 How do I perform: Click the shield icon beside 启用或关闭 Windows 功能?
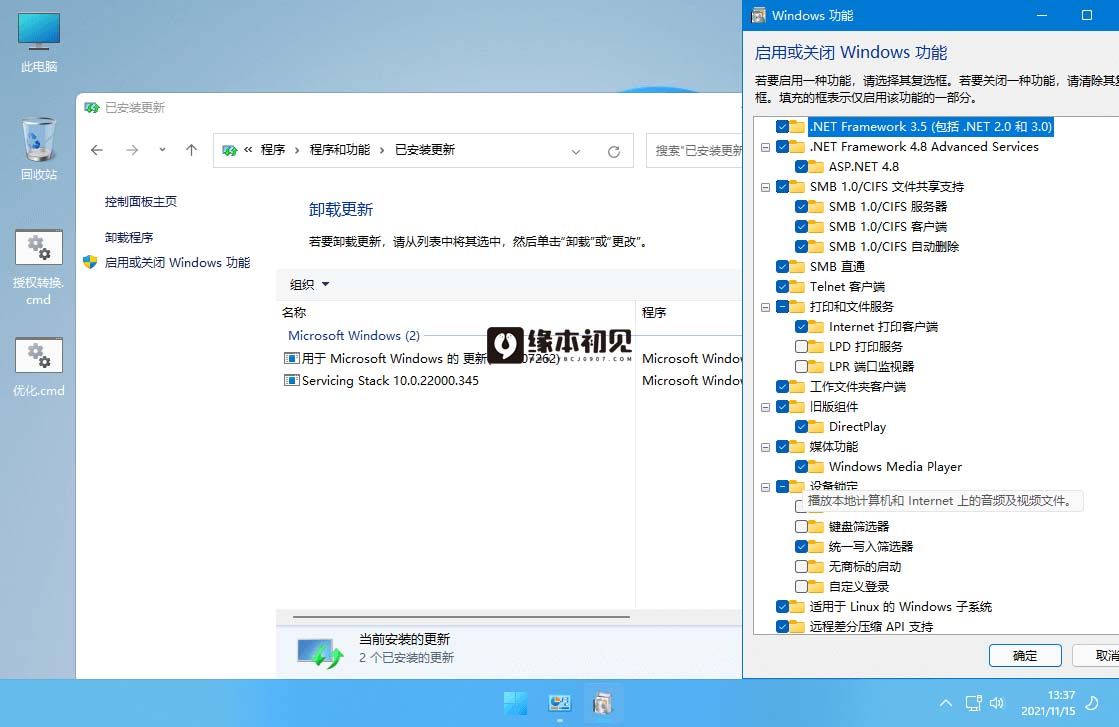click(90, 262)
